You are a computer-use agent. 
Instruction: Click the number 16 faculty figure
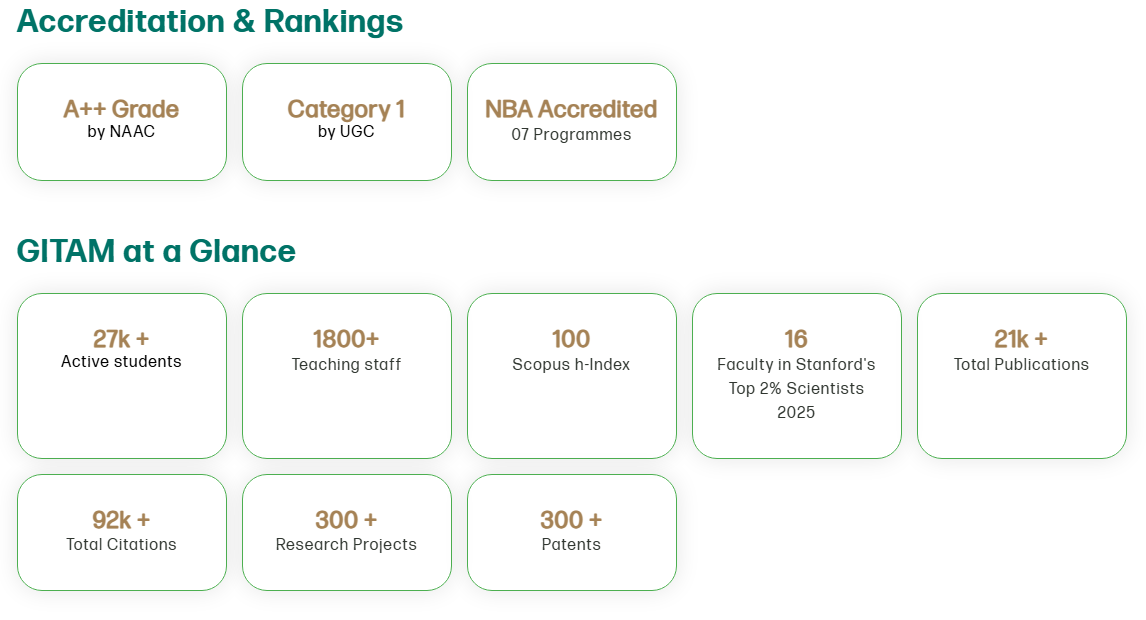tap(796, 339)
